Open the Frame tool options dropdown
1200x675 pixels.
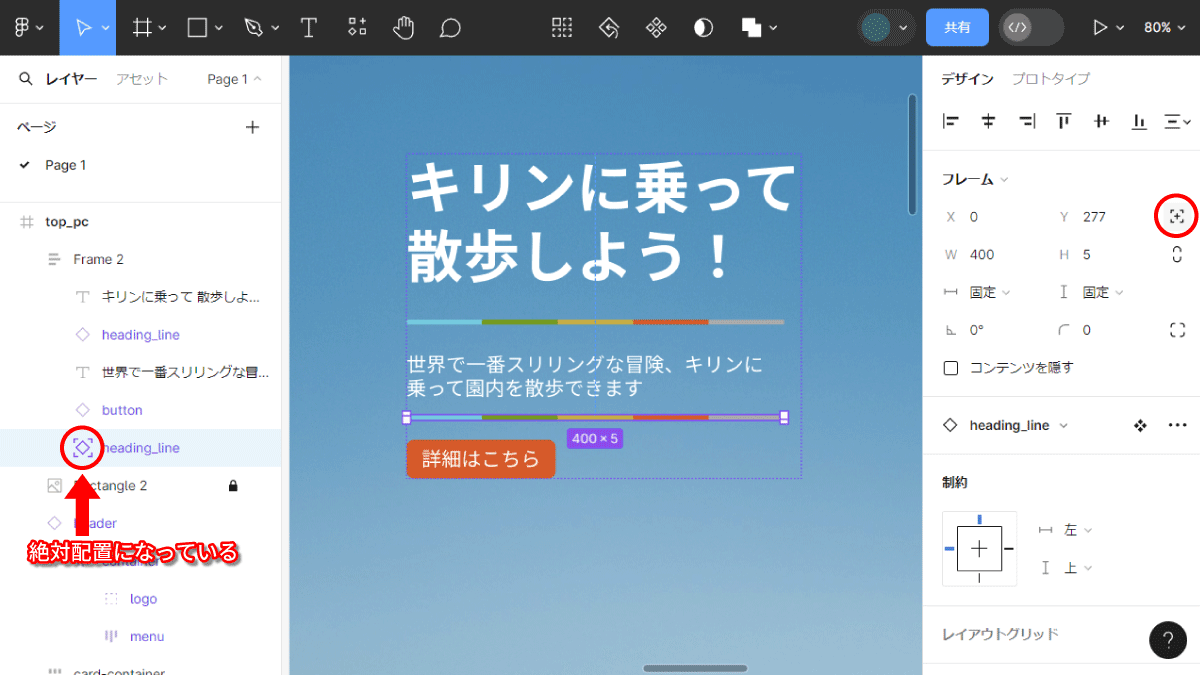coord(163,29)
